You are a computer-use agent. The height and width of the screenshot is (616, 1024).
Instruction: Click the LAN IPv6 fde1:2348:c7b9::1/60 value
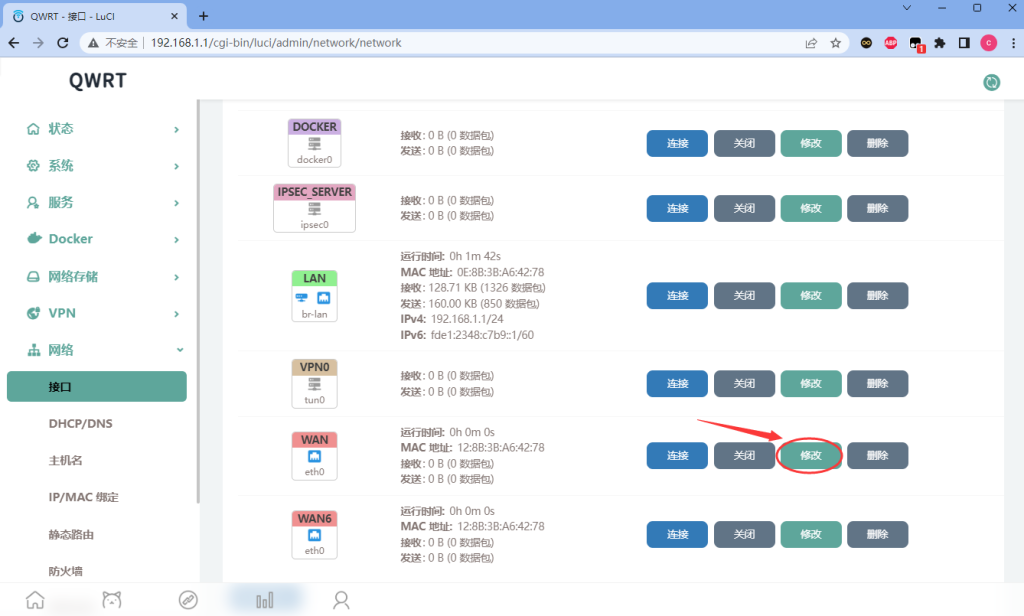(482, 335)
